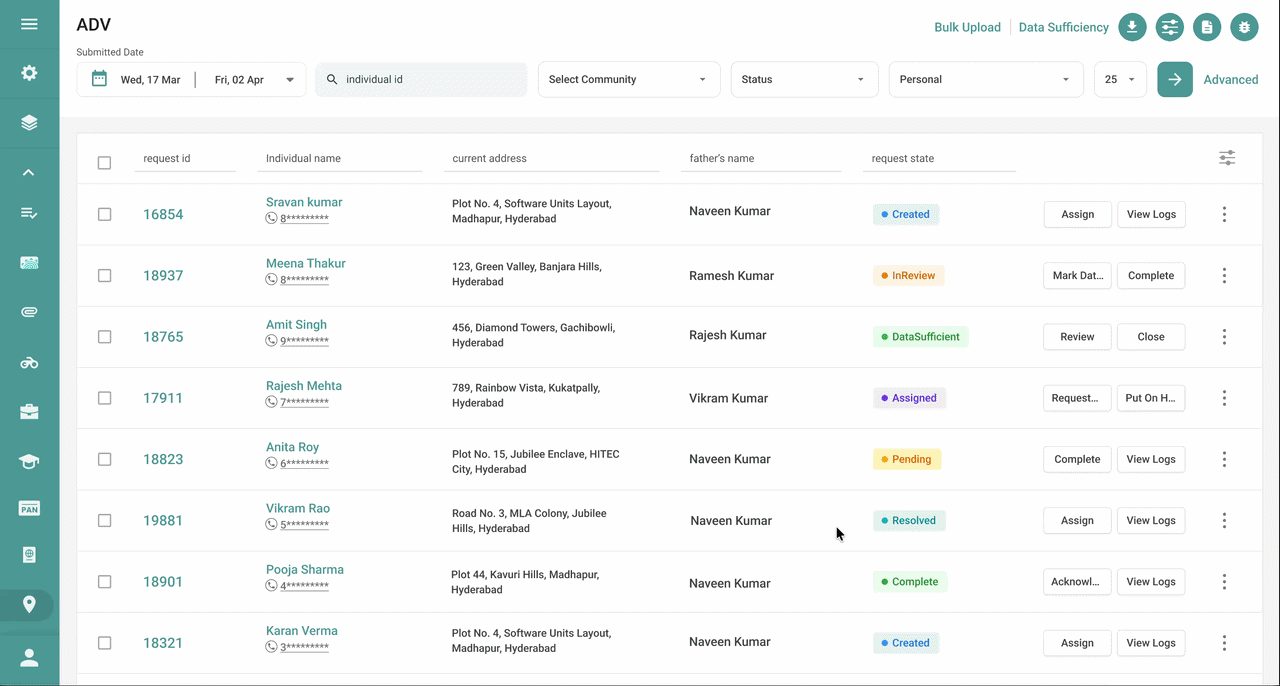Open more options for request 18765
Viewport: 1280px width, 686px height.
tap(1224, 337)
